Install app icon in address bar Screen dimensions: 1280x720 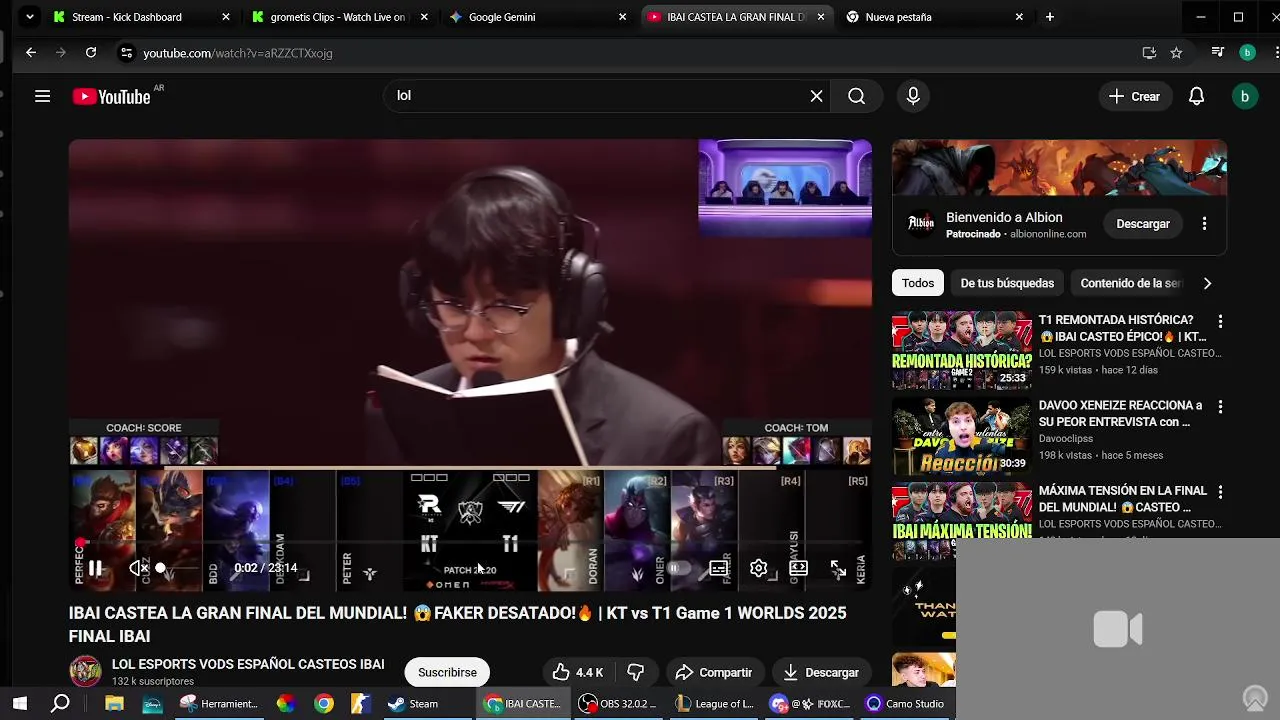[x=1149, y=53]
